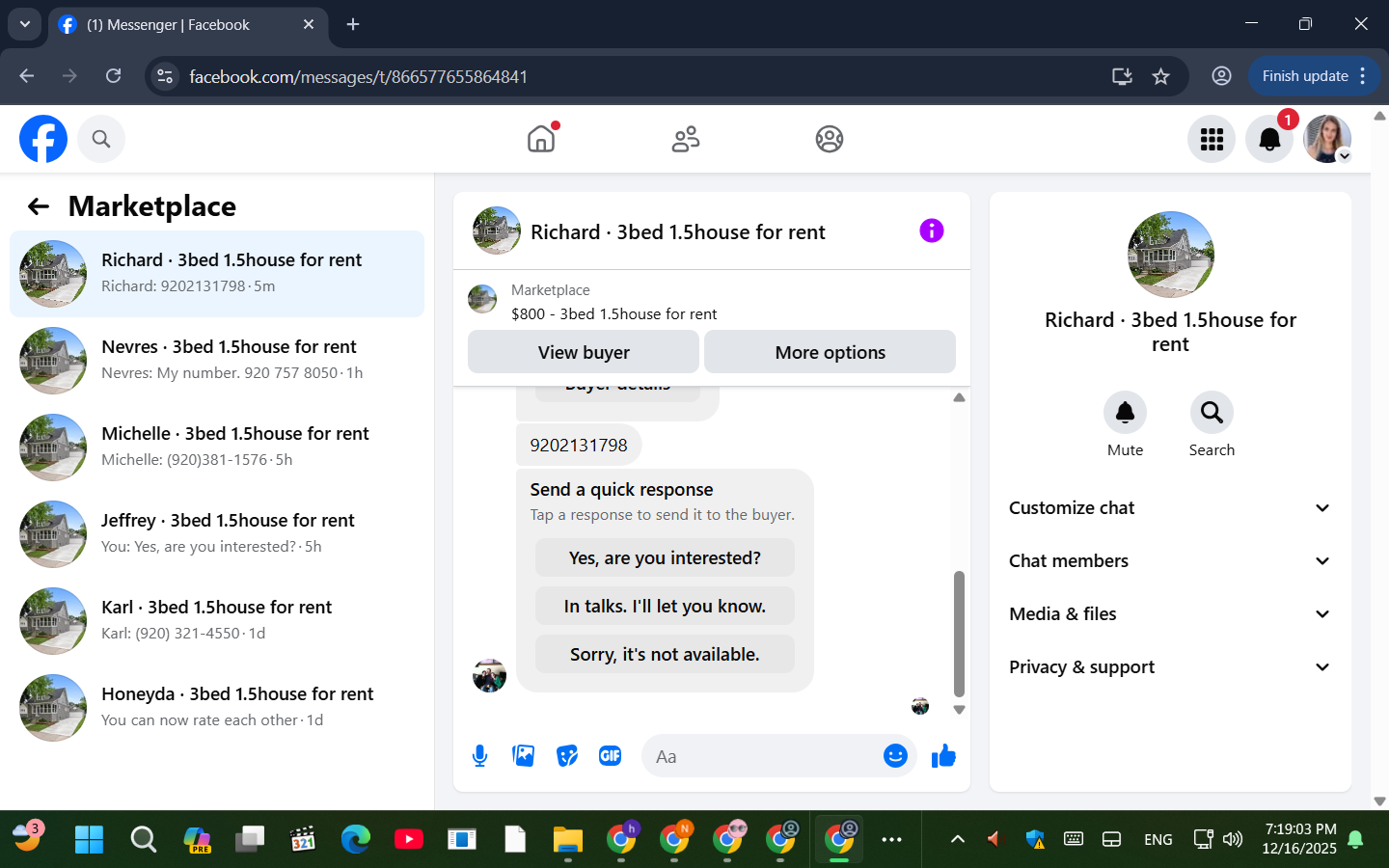Open Chrome profile icon
The image size is (1389, 868).
click(1221, 76)
